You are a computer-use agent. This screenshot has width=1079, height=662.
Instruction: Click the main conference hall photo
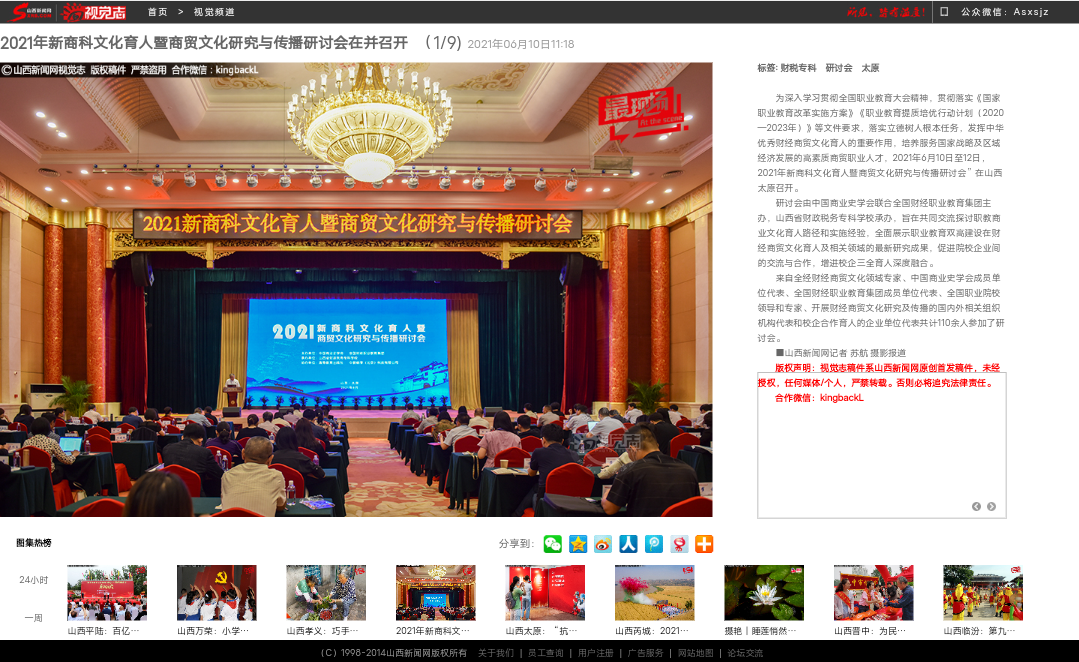(x=356, y=290)
